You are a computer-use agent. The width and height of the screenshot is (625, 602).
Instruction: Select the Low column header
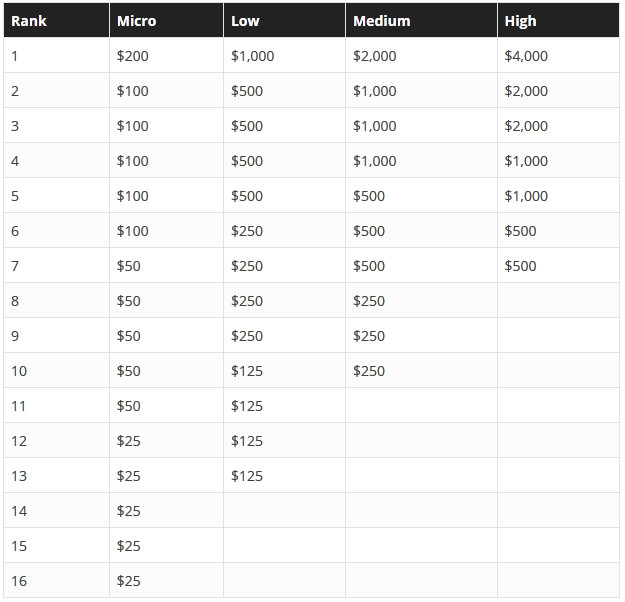pyautogui.click(x=285, y=20)
